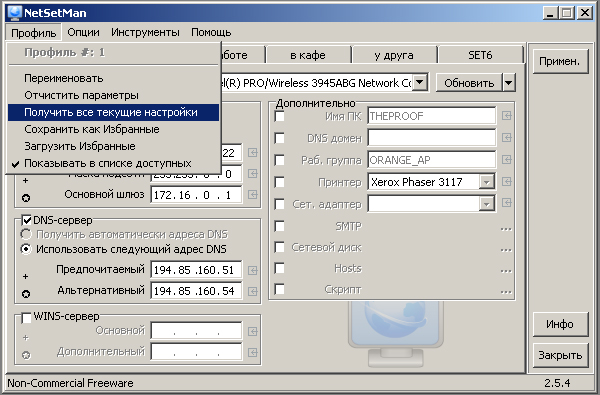Click into the Альтернативный DNS address field
Image resolution: width=600 pixels, height=395 pixels.
[x=196, y=291]
